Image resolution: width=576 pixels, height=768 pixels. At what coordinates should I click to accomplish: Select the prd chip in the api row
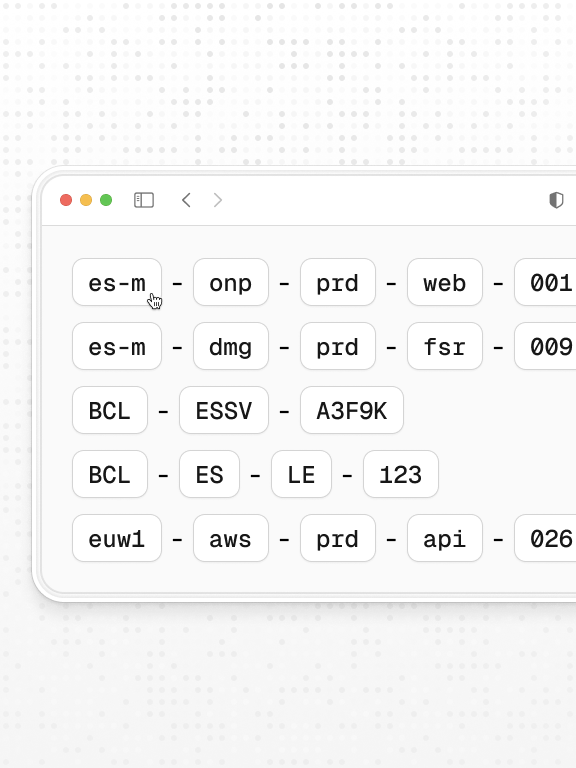(x=338, y=538)
